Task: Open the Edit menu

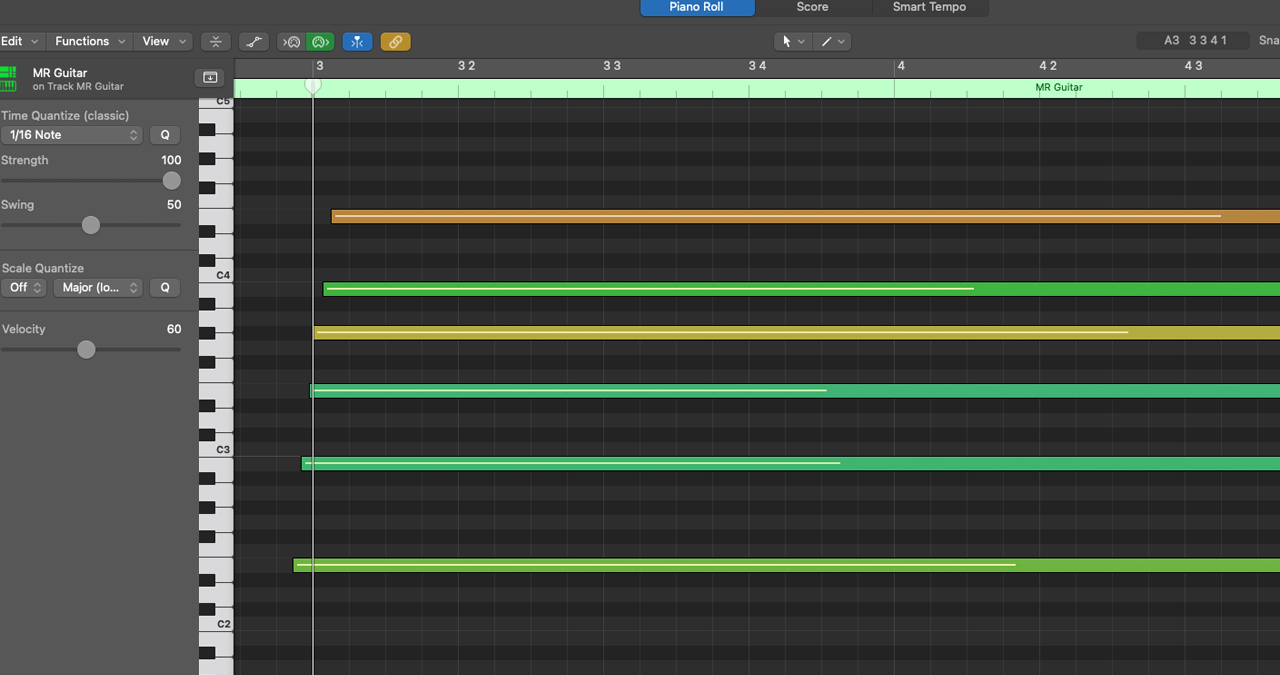Action: pos(21,42)
